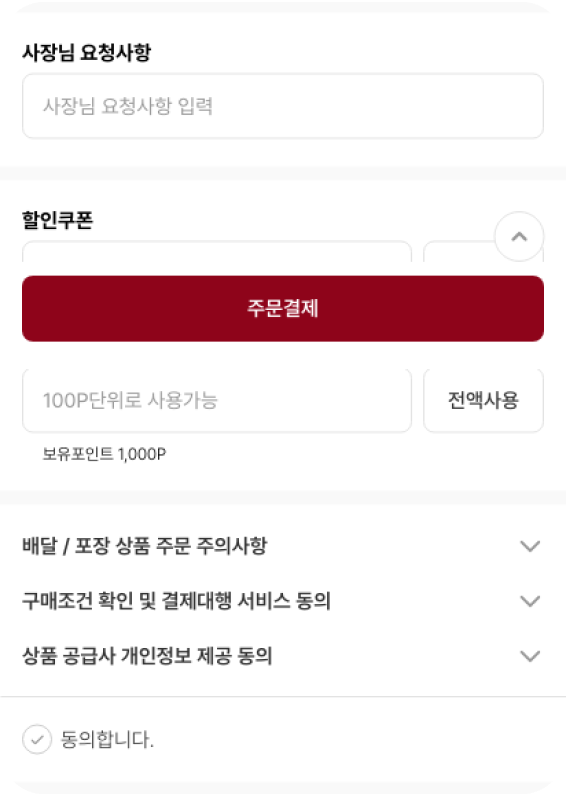Focus the 100P단위로 사용가능 points field
The height and width of the screenshot is (794, 567).
coord(217,400)
